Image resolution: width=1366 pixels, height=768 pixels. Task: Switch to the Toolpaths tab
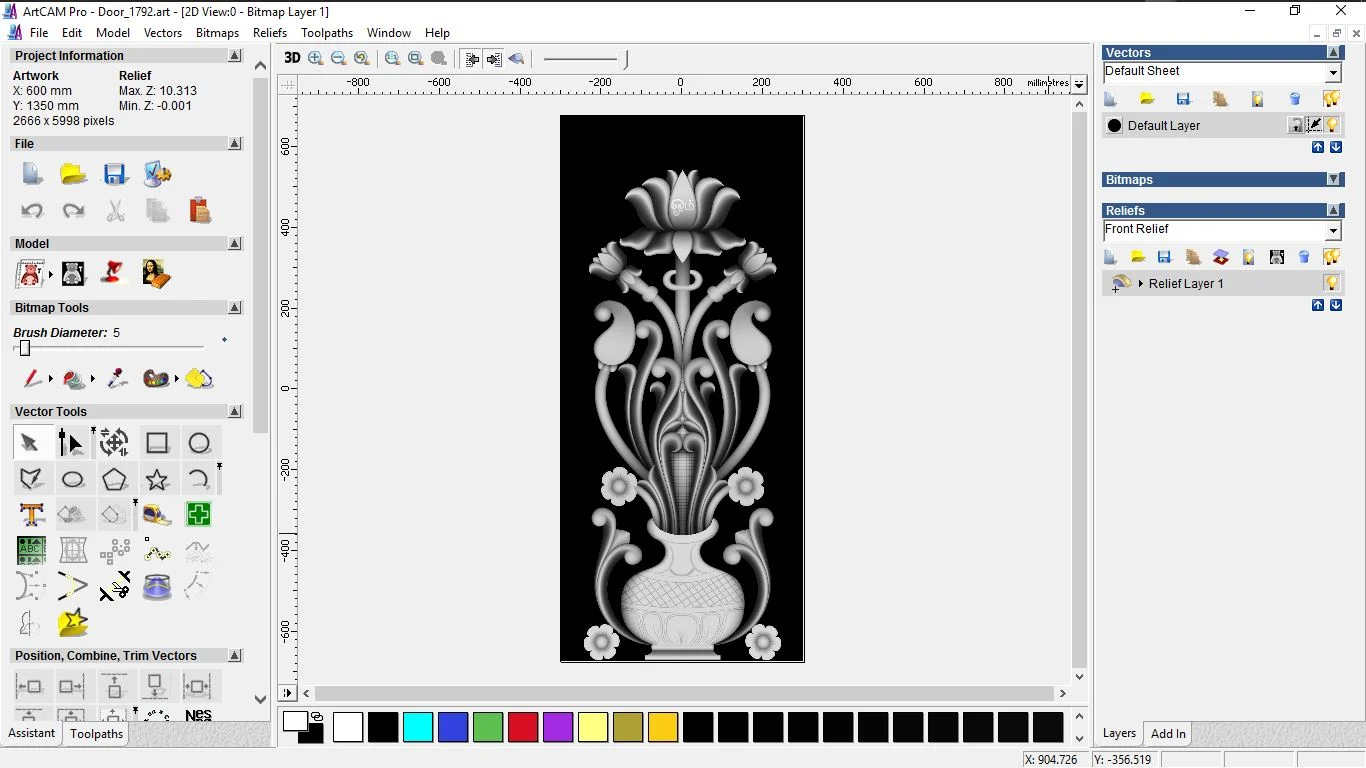96,734
